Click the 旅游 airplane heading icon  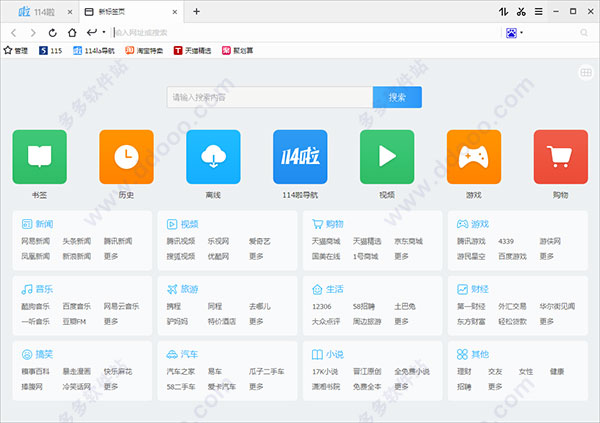tap(172, 289)
